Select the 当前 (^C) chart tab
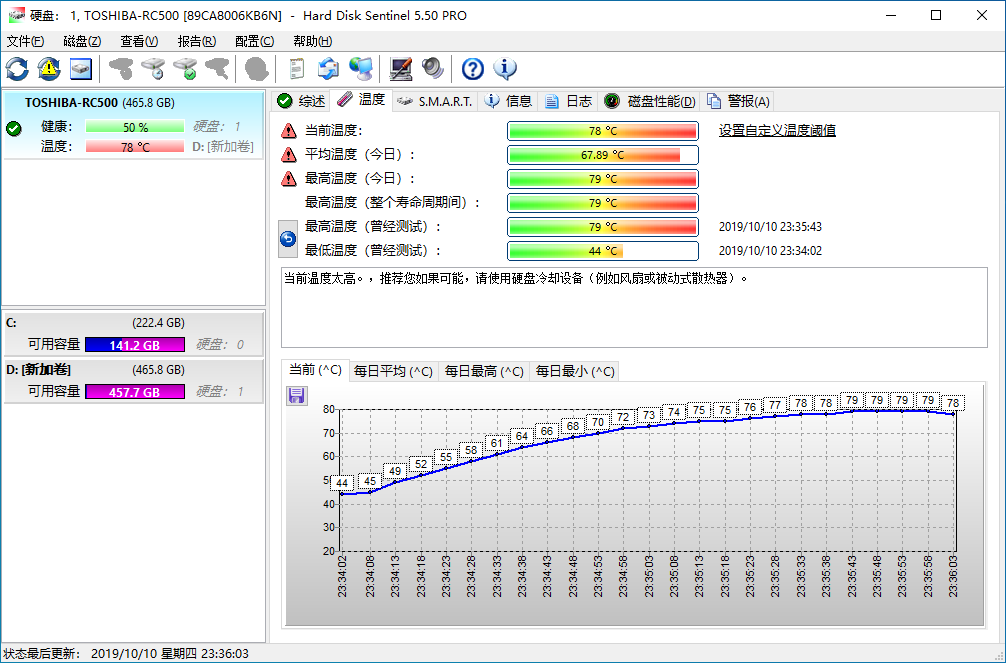This screenshot has width=1006, height=663. click(x=315, y=370)
